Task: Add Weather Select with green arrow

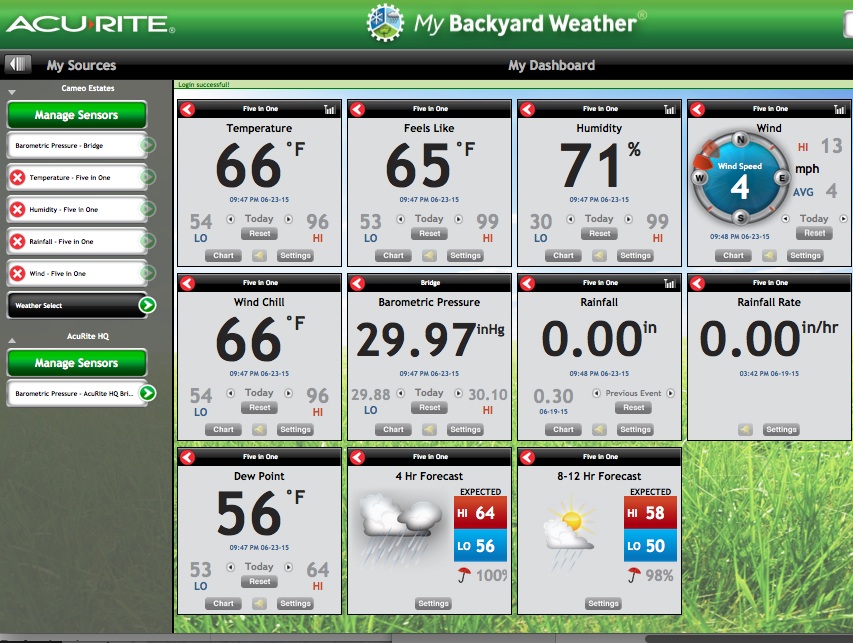Action: (x=147, y=305)
